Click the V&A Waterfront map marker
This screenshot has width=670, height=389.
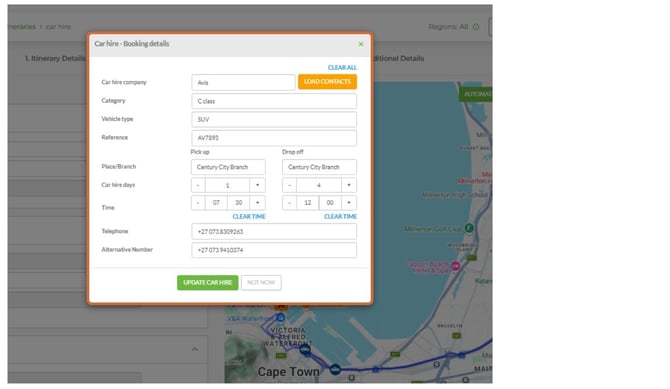click(280, 318)
